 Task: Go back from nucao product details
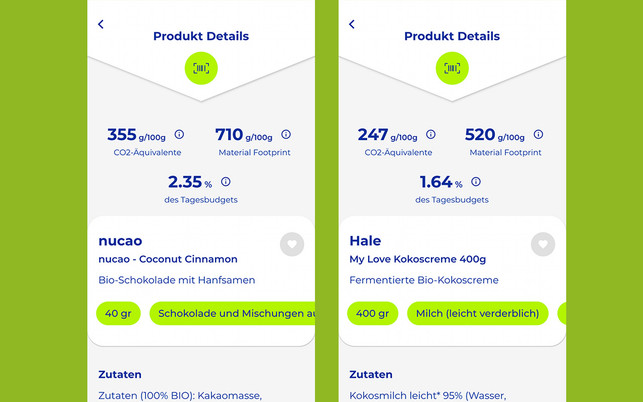click(100, 24)
